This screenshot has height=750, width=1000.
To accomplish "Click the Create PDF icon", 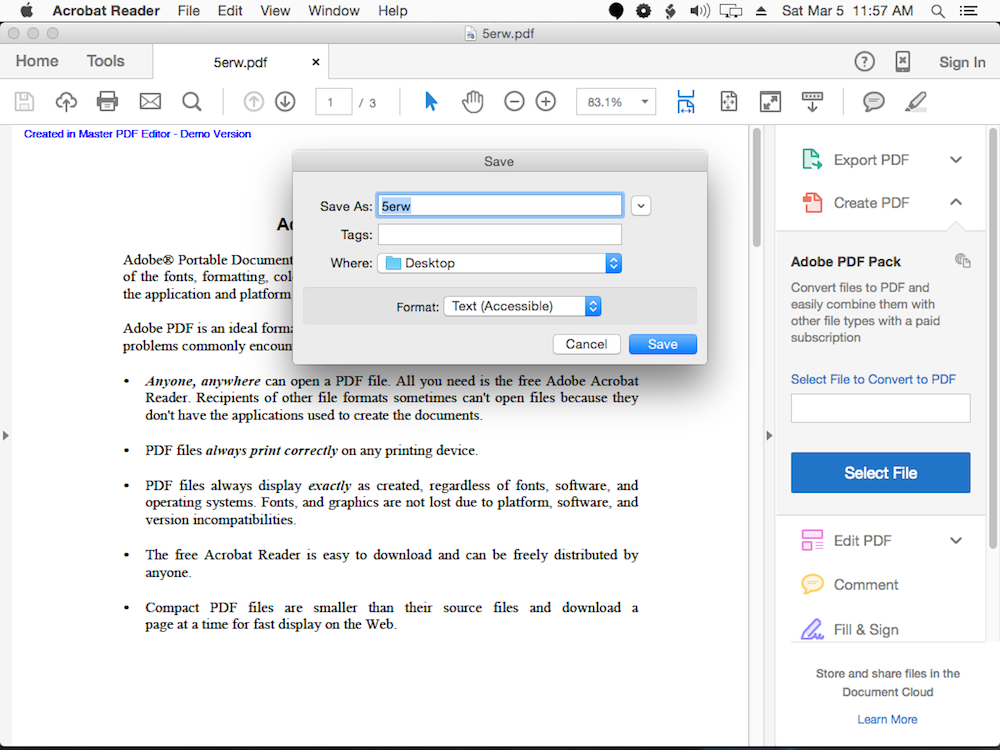I will [812, 203].
